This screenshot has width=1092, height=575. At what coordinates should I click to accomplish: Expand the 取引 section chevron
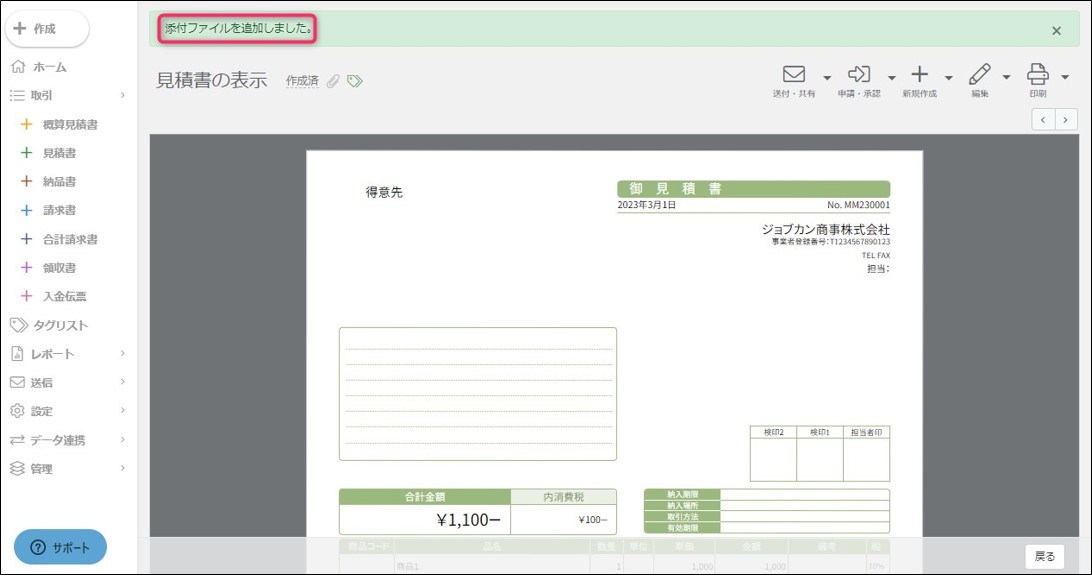click(x=123, y=95)
